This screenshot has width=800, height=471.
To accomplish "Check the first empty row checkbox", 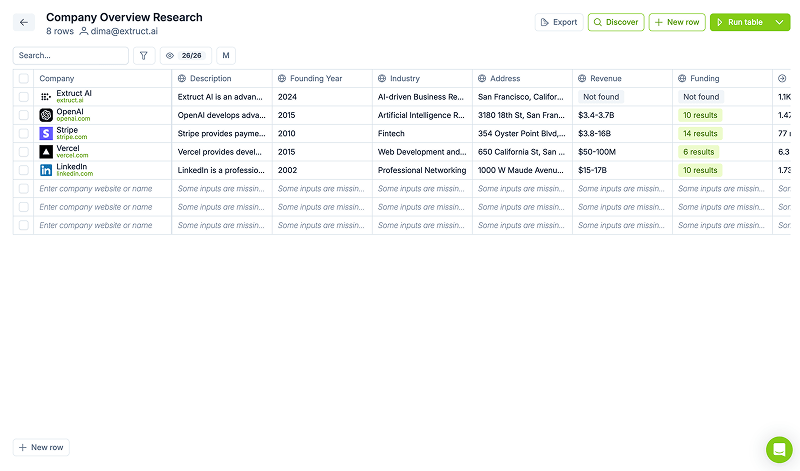I will 23,189.
